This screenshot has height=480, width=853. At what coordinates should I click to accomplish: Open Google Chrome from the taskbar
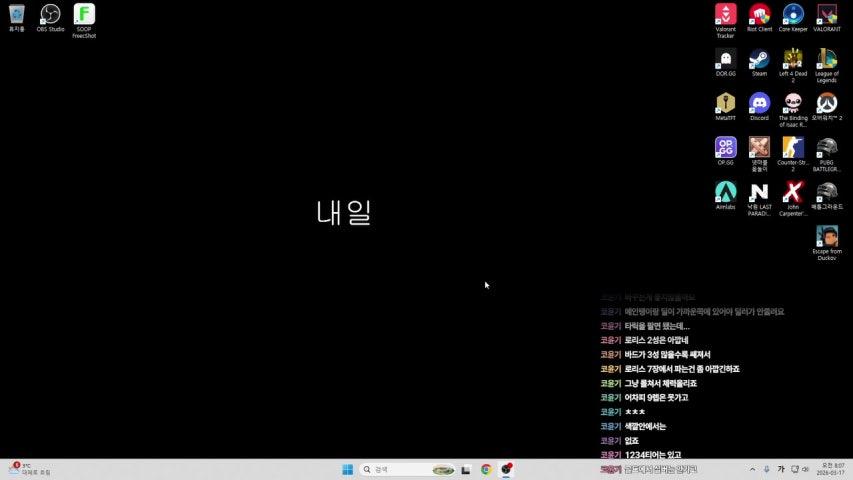(x=486, y=469)
